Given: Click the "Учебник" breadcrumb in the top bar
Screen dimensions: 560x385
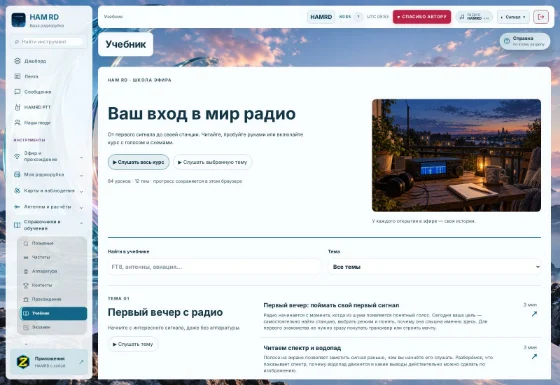Looking at the screenshot, I should 113,16.
